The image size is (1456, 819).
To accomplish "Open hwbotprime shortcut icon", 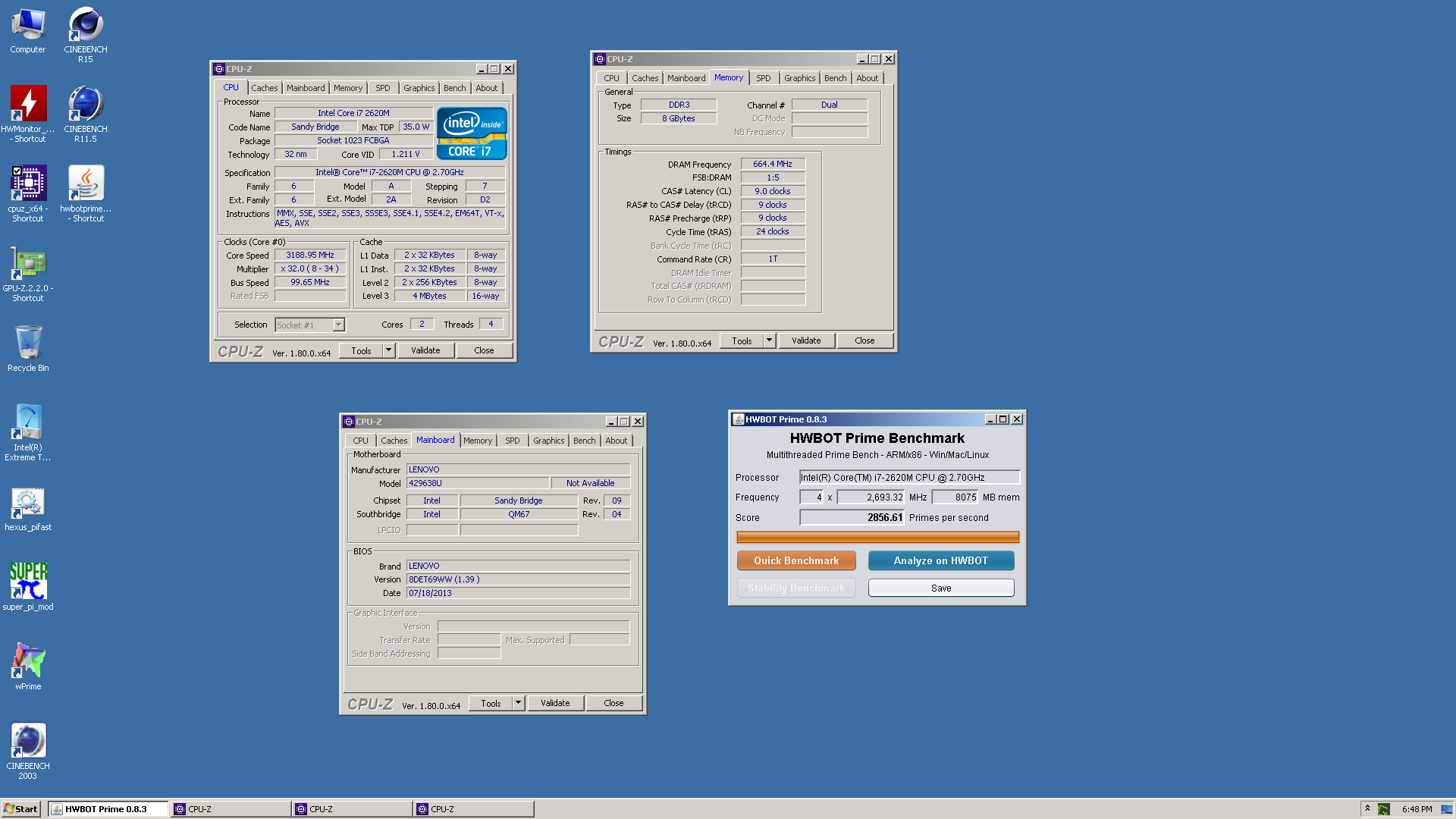I will pos(86,193).
